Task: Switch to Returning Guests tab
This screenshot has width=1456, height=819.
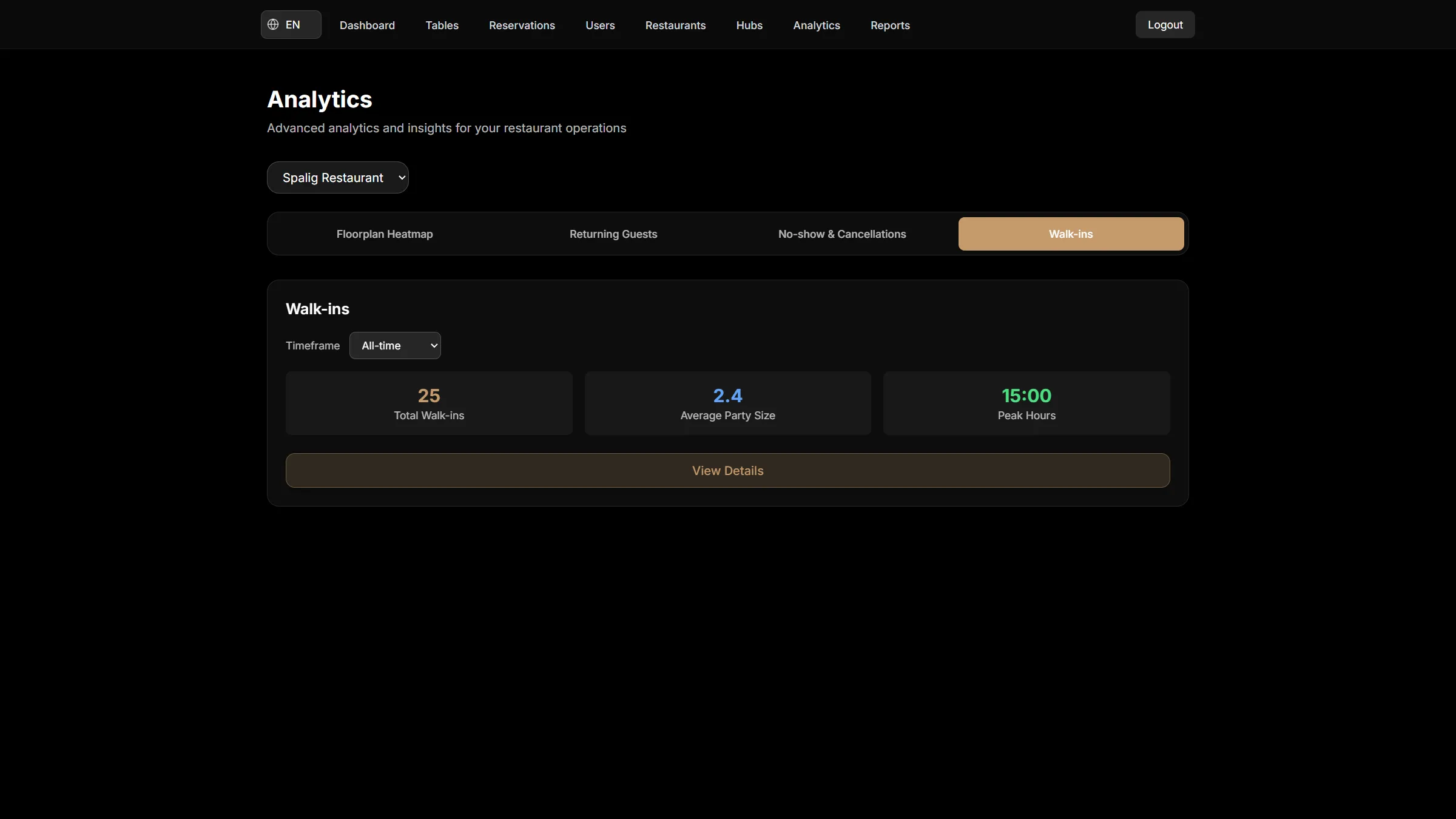Action: (x=613, y=234)
